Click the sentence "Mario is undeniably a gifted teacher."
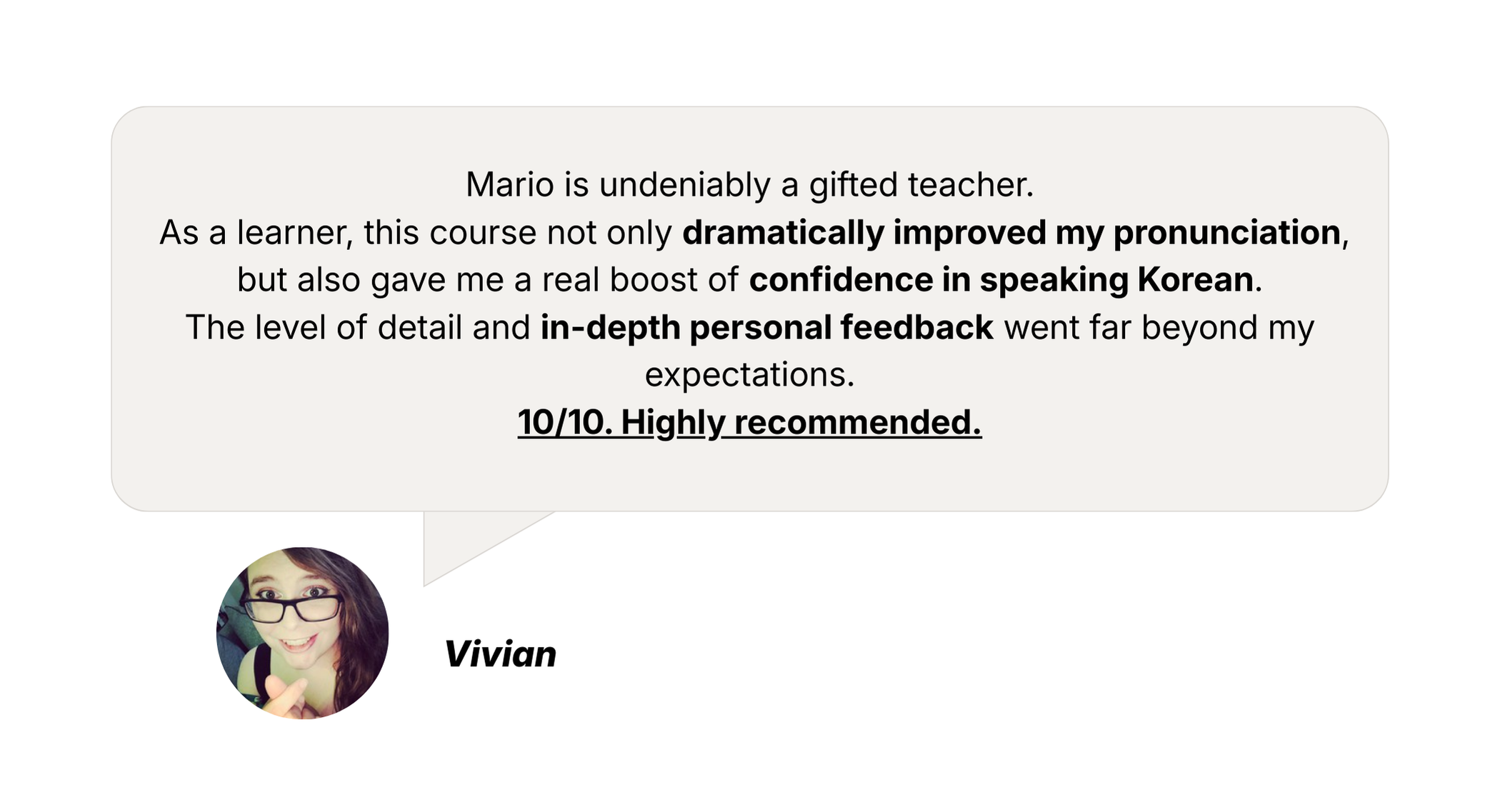The height and width of the screenshot is (812, 1500). (x=749, y=185)
